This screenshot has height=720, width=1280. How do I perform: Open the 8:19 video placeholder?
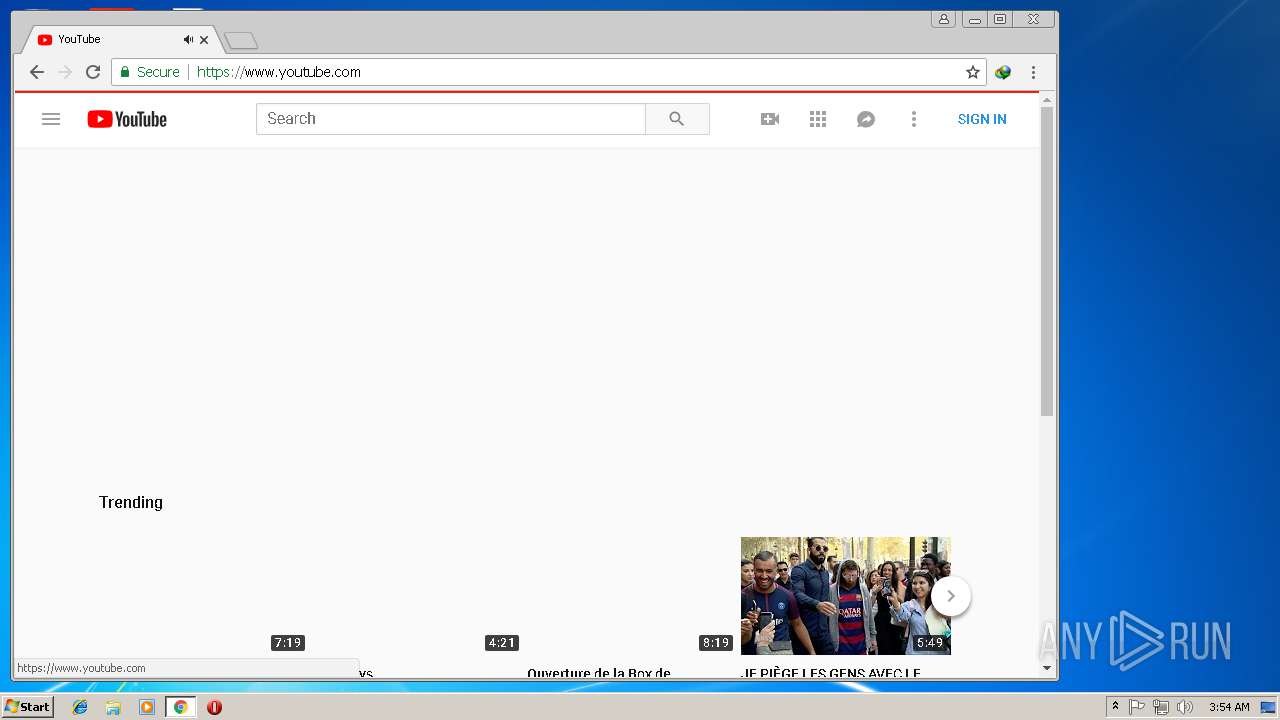pyautogui.click(x=631, y=596)
